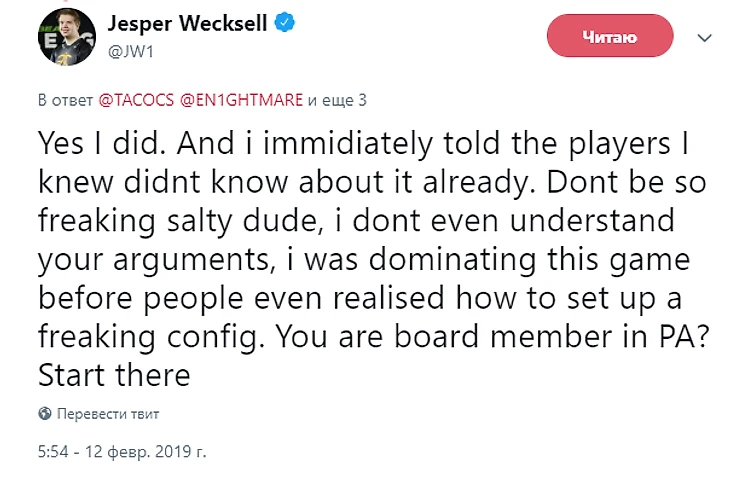
Task: Toggle the red Читаю follow button
Action: pos(608,38)
